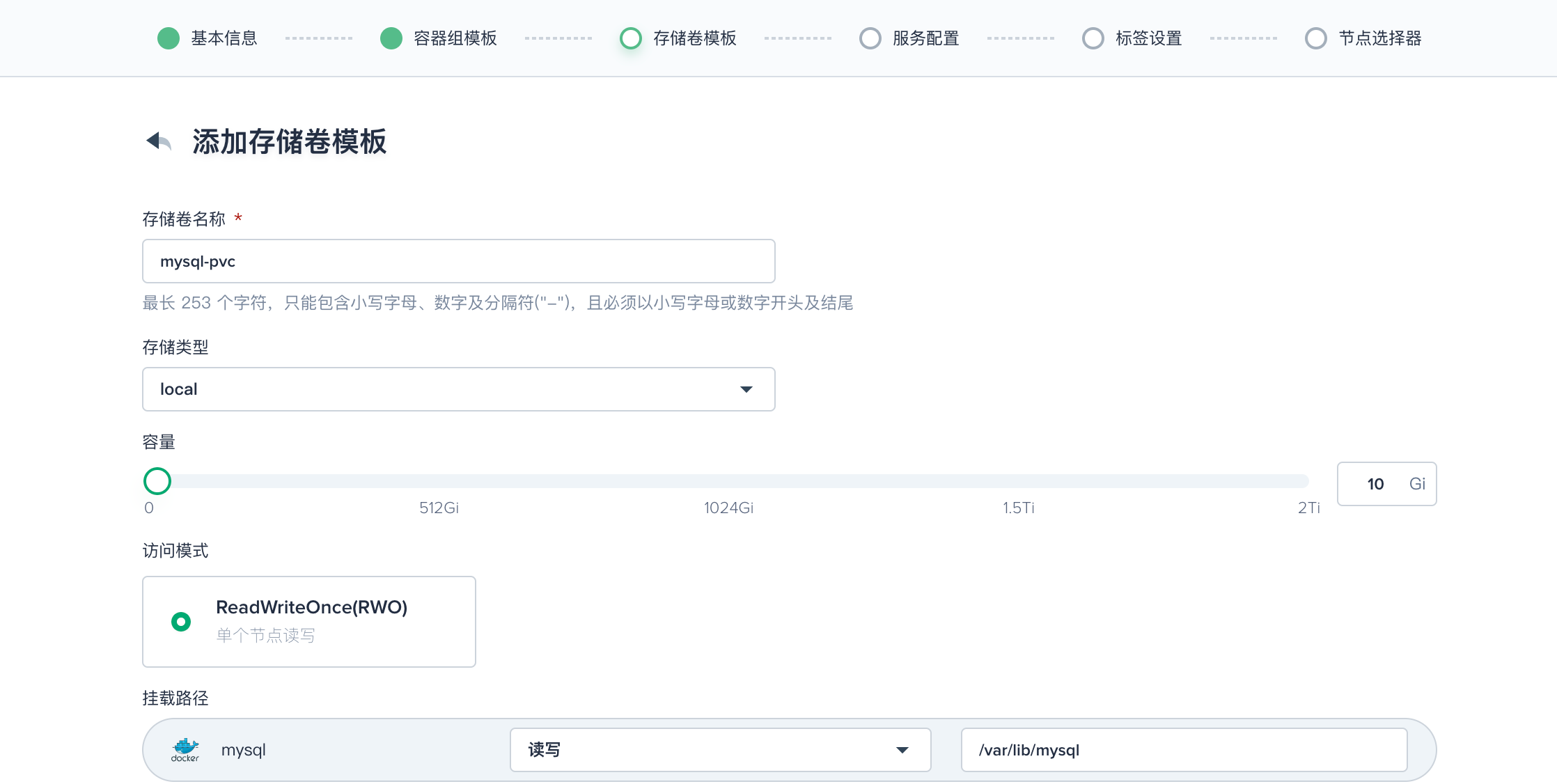This screenshot has height=784, width=1557.
Task: Click the 基本信息 step circle icon
Action: point(169,38)
